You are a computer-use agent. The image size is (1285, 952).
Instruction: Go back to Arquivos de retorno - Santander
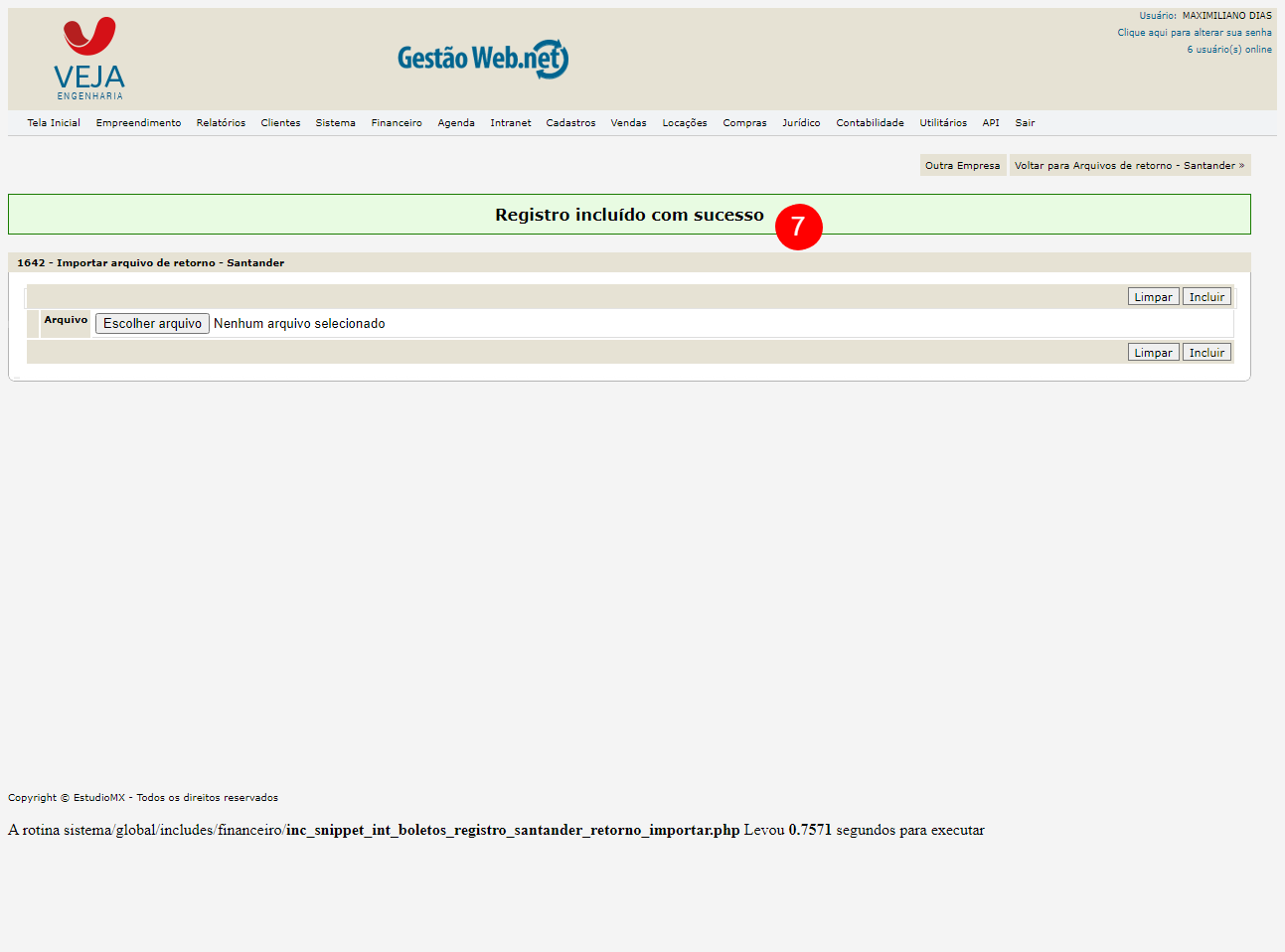[x=1129, y=166]
